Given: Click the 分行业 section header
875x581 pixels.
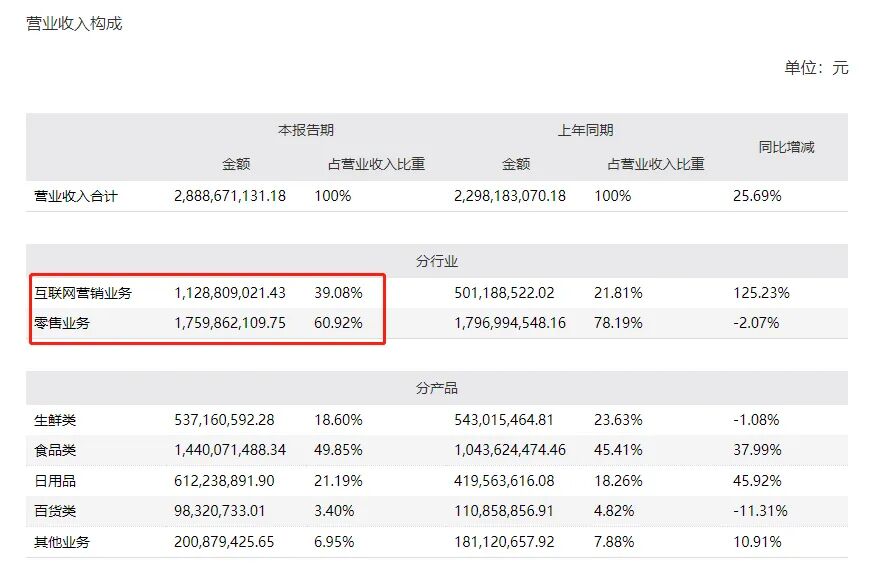Looking at the screenshot, I should pos(437,261).
